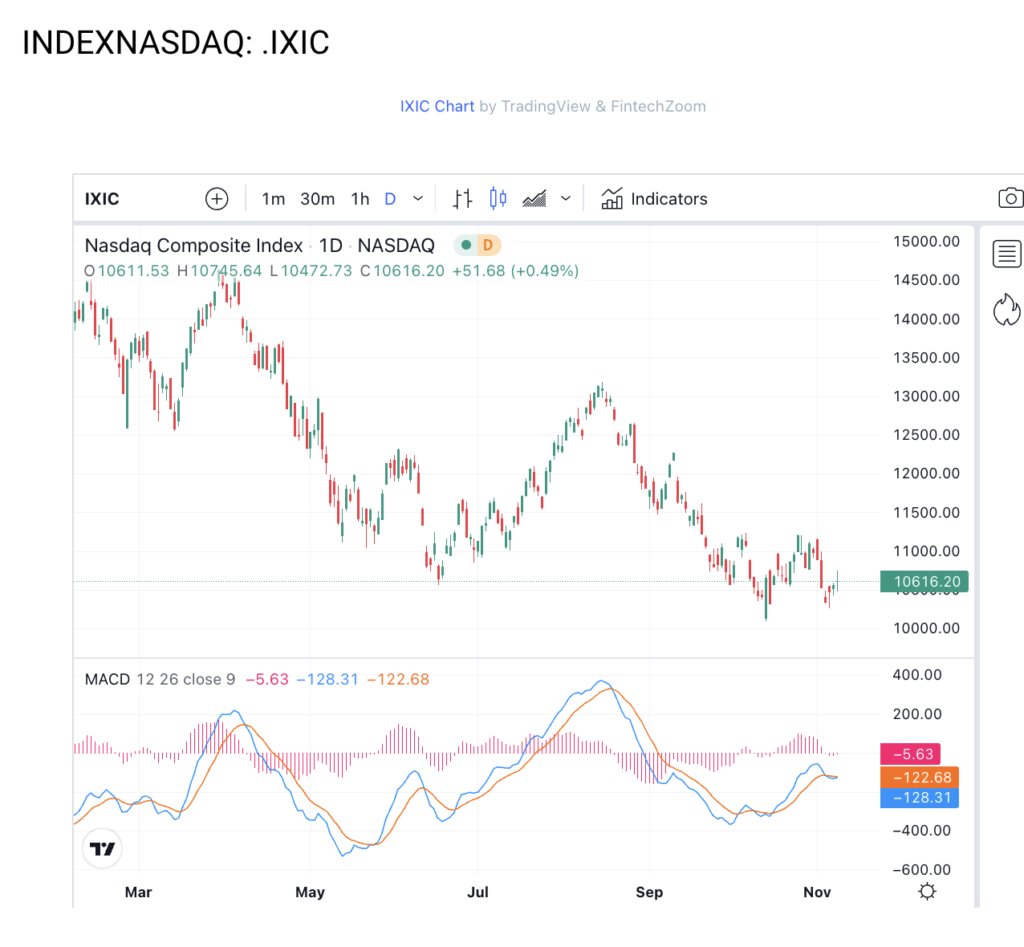1024x947 pixels.
Task: Click the -5.63 histogram value label
Action: pos(910,754)
